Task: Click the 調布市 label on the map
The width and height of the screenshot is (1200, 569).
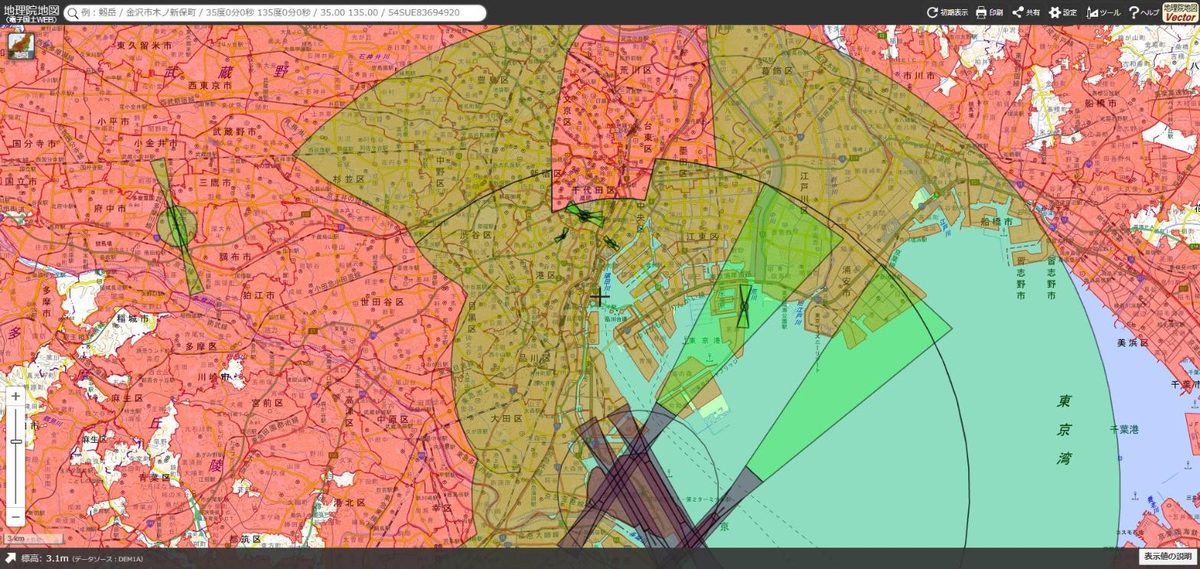Action: tap(236, 256)
